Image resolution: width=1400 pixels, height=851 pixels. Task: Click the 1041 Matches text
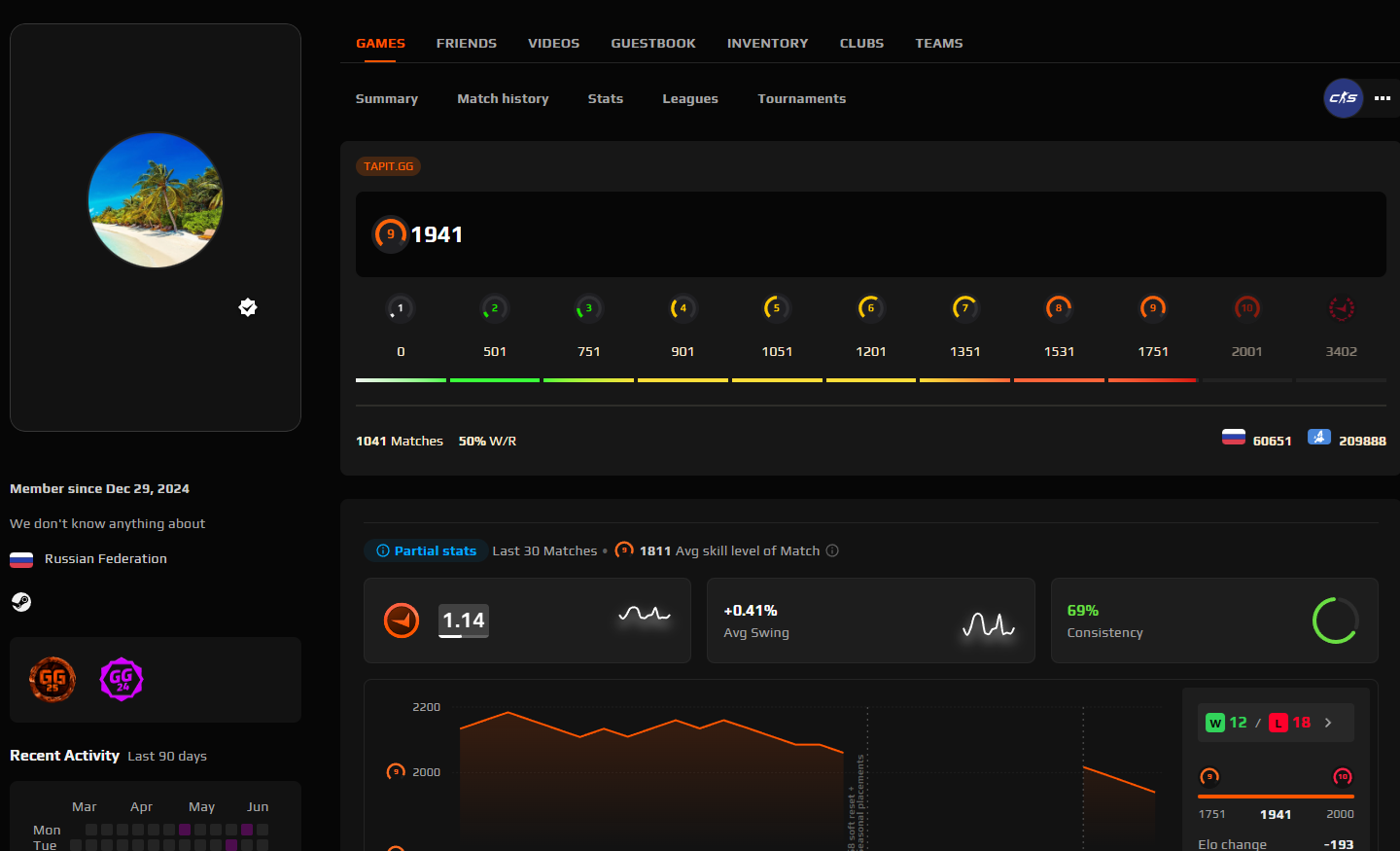(400, 441)
